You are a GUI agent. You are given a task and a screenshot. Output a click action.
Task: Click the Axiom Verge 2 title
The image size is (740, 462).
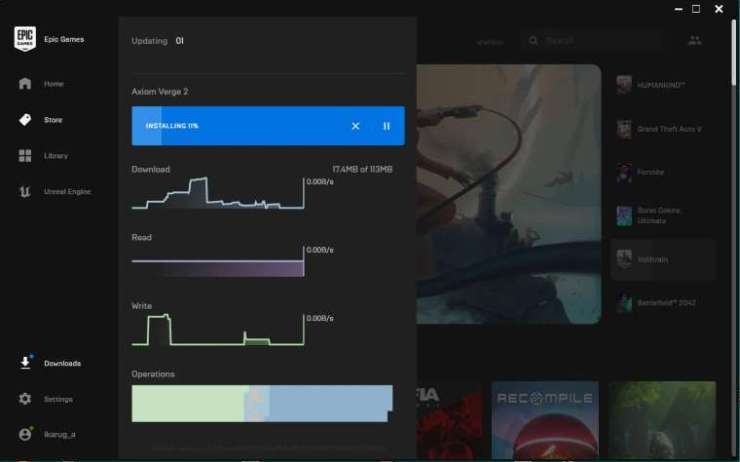160,92
